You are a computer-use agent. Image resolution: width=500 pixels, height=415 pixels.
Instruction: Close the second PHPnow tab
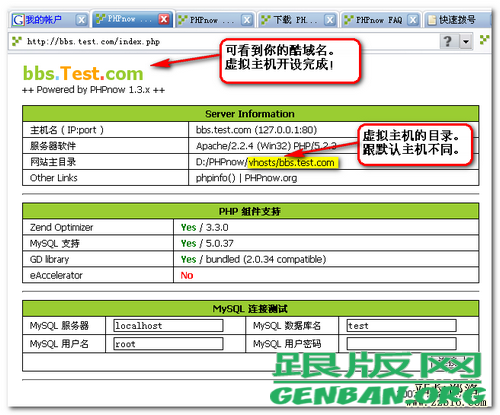pyautogui.click(x=247, y=20)
